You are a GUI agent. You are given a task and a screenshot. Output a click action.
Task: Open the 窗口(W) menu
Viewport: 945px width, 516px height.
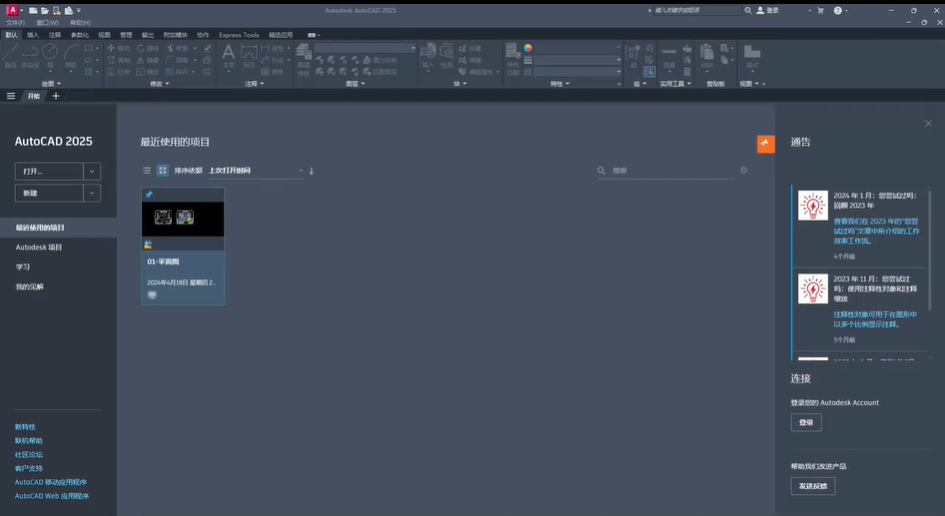[47, 23]
